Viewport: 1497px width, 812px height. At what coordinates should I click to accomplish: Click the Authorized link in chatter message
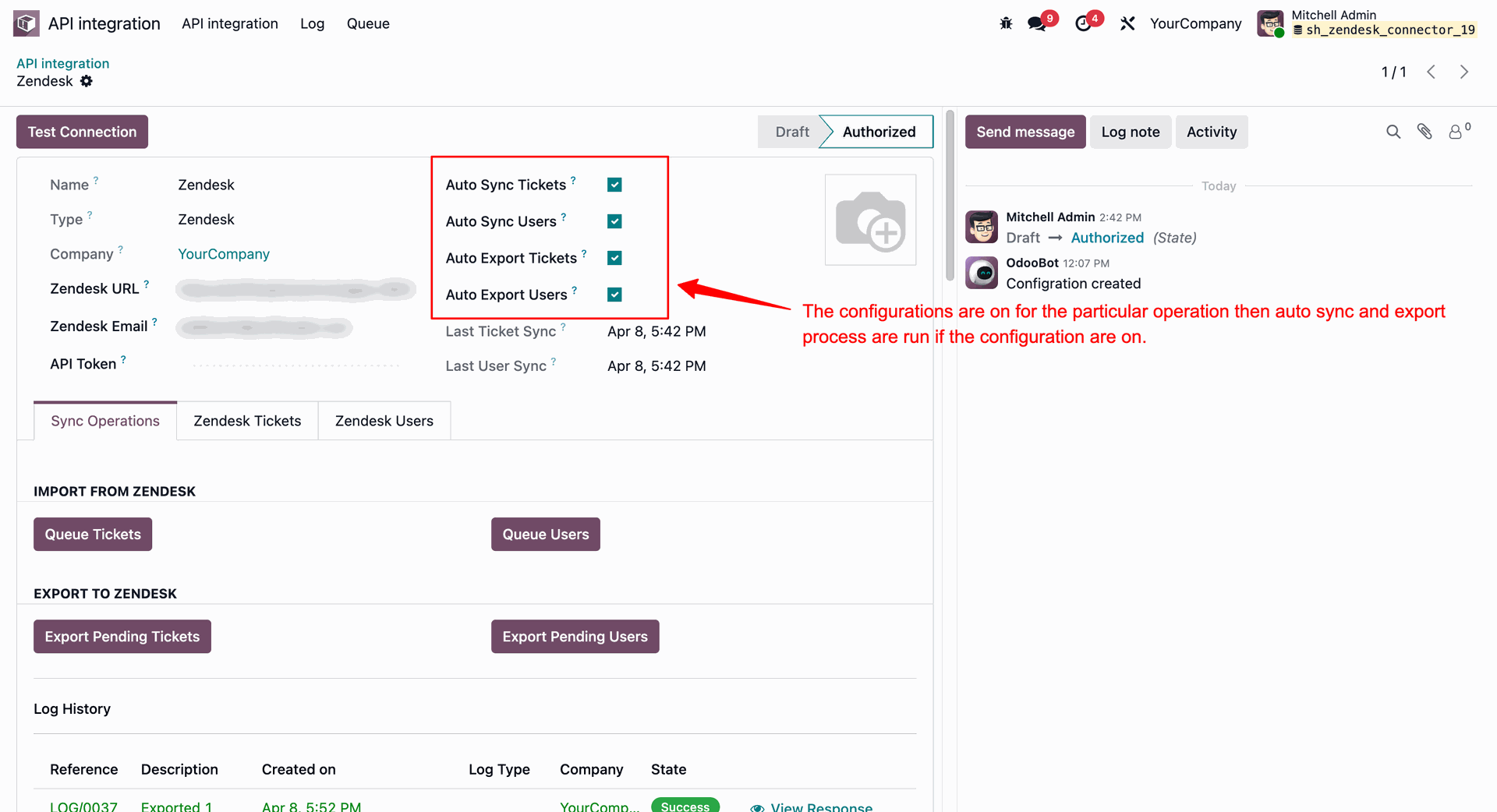coord(1107,238)
